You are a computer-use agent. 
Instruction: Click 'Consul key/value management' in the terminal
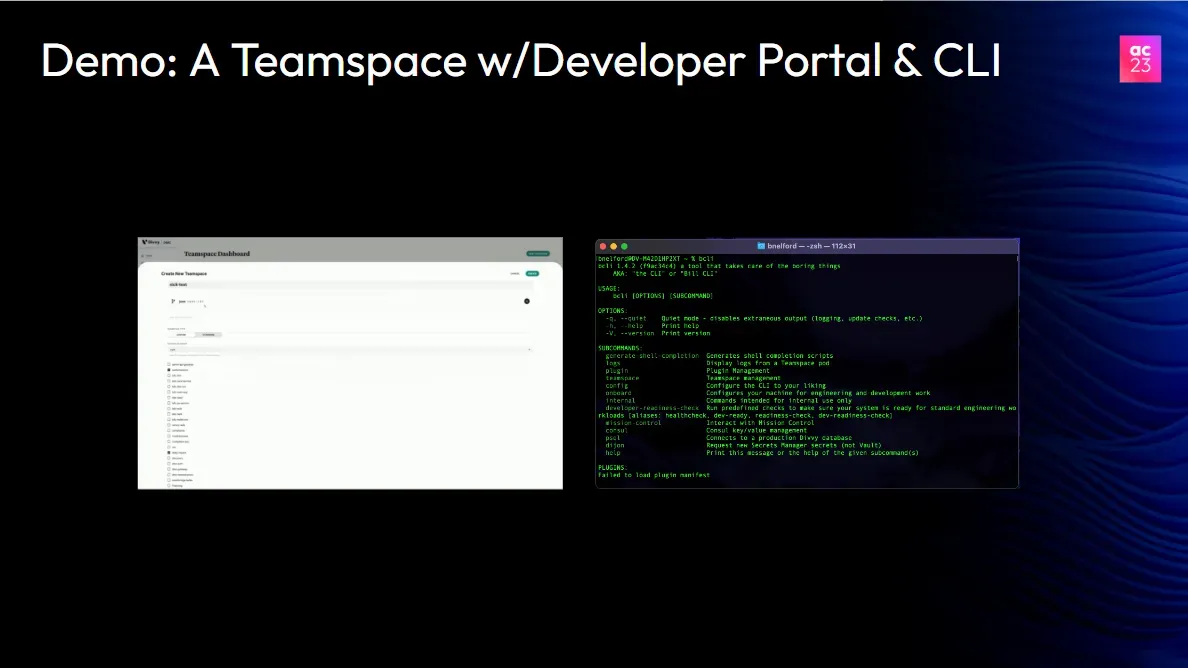[756, 430]
